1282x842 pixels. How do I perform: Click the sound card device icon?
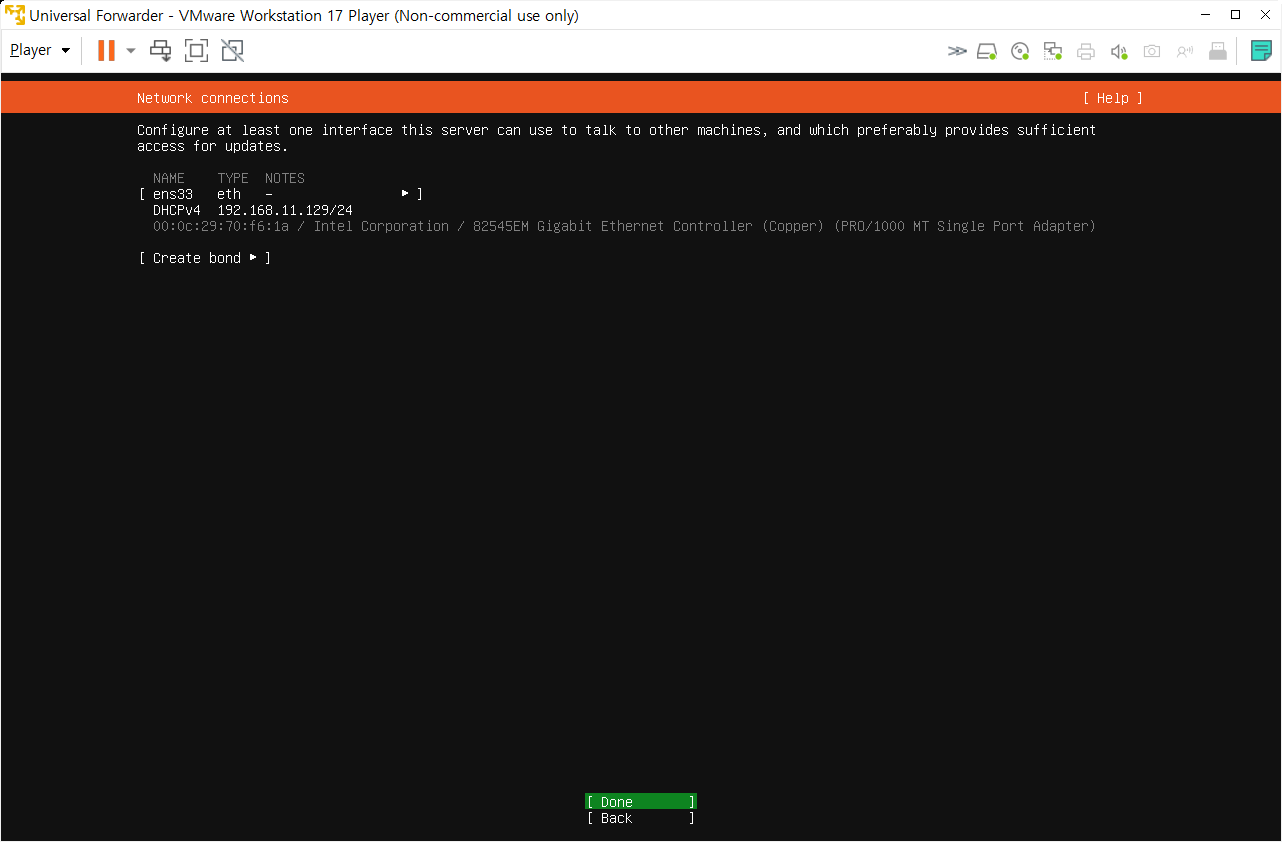point(1119,51)
